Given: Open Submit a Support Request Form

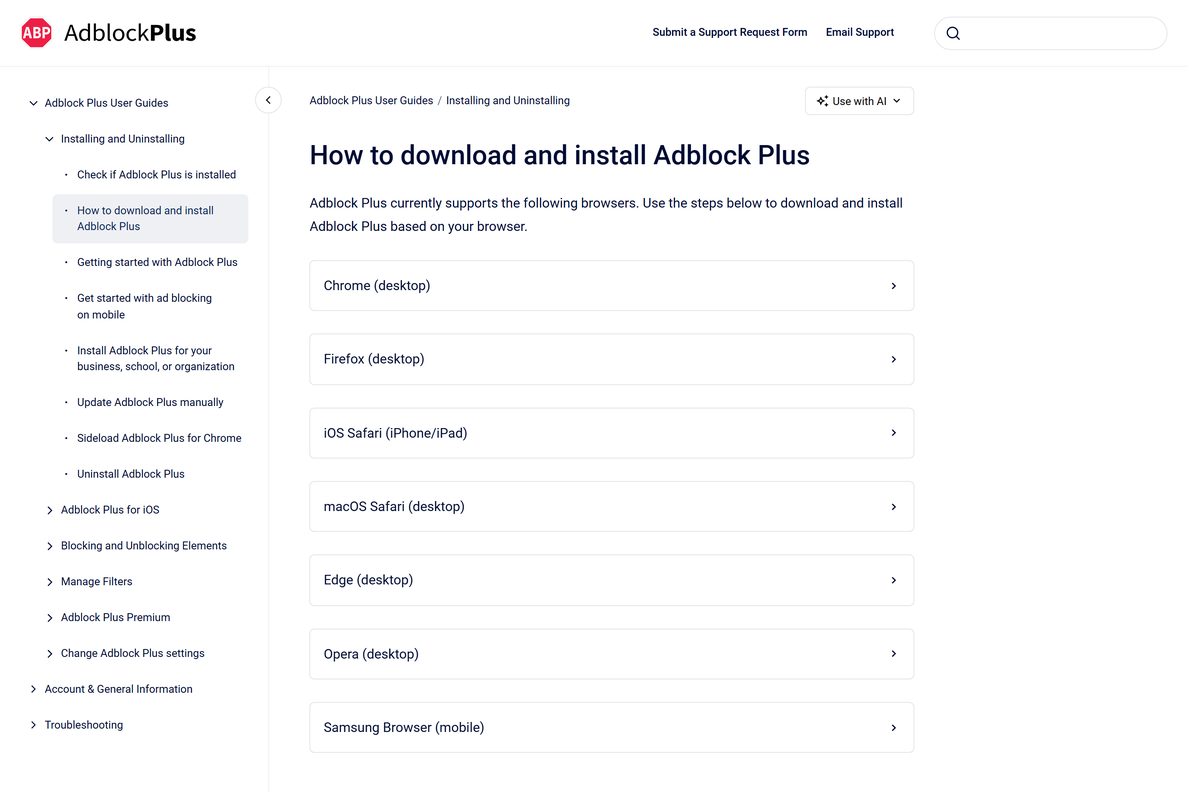Looking at the screenshot, I should 730,32.
